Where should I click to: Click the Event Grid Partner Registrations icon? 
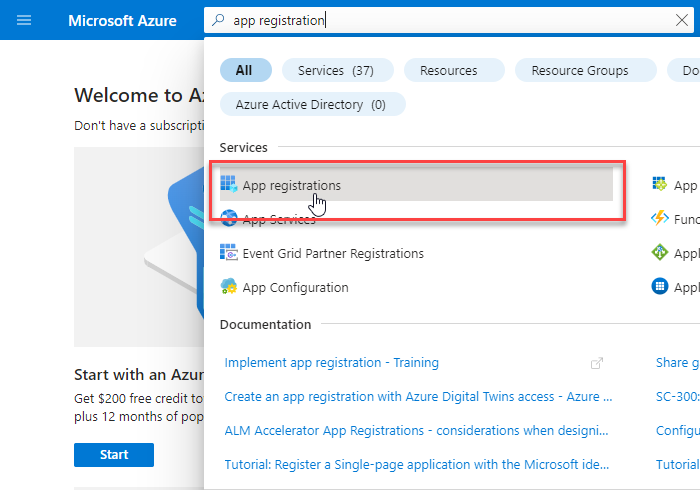[x=229, y=253]
